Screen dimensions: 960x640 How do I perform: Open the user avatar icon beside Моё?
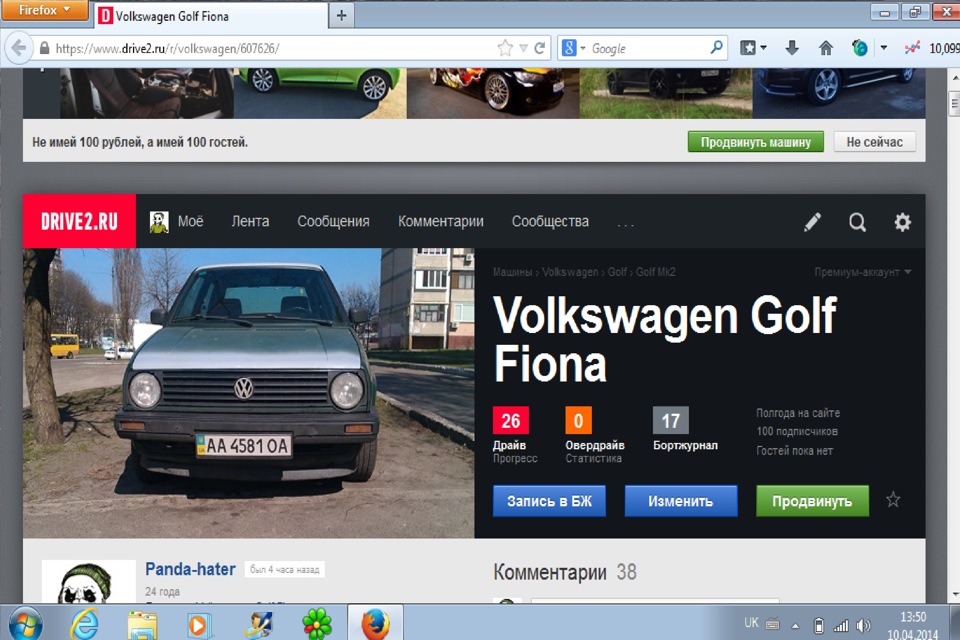[x=159, y=222]
